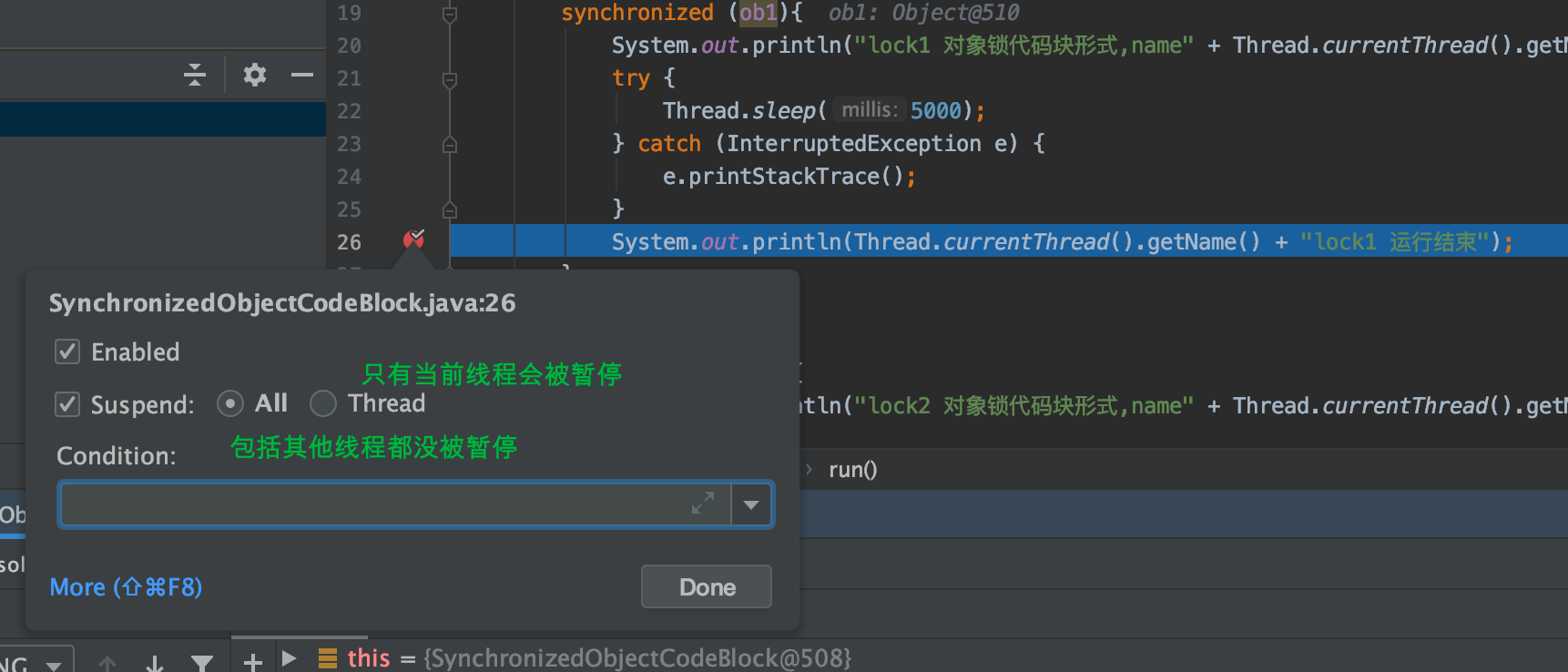Click the 'SynchronizedObjectCodeBlock.java:26' popup title
This screenshot has height=672, width=1568.
pos(282,303)
